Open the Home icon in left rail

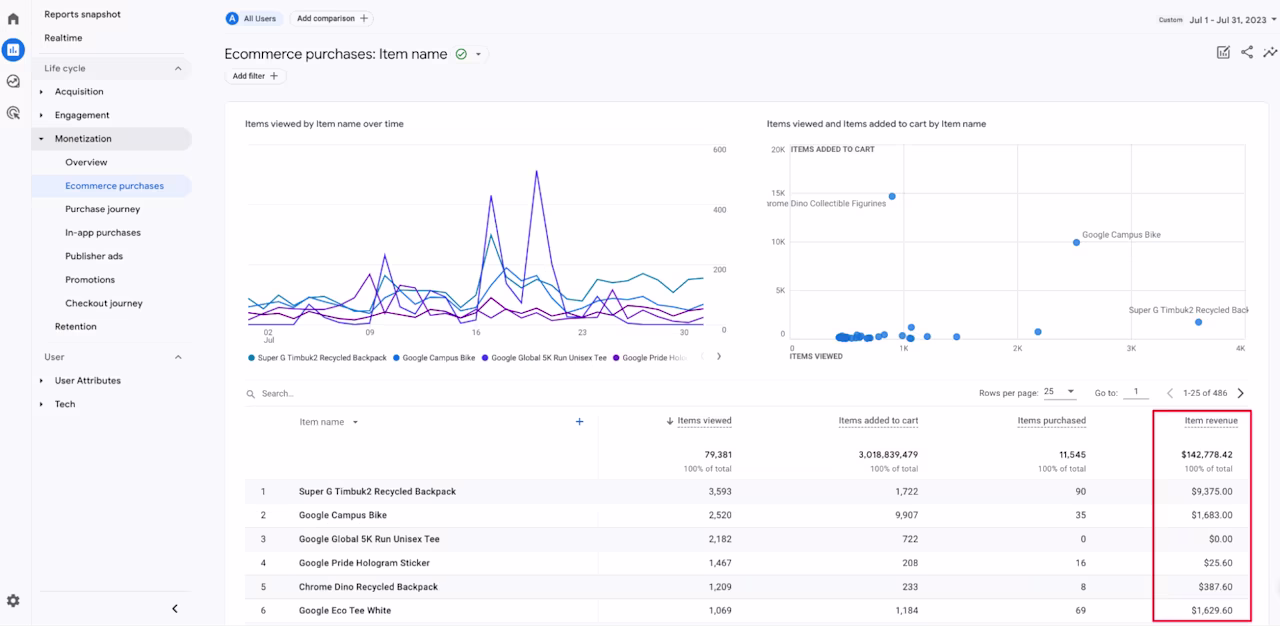(13, 19)
